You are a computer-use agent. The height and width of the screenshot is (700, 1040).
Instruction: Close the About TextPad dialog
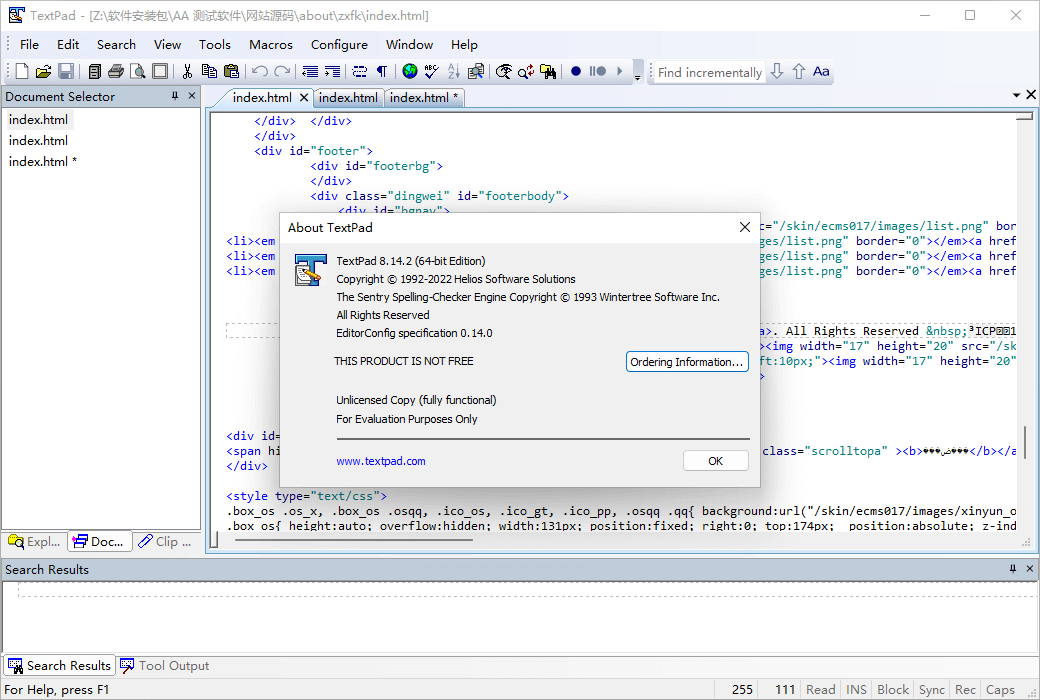(745, 228)
